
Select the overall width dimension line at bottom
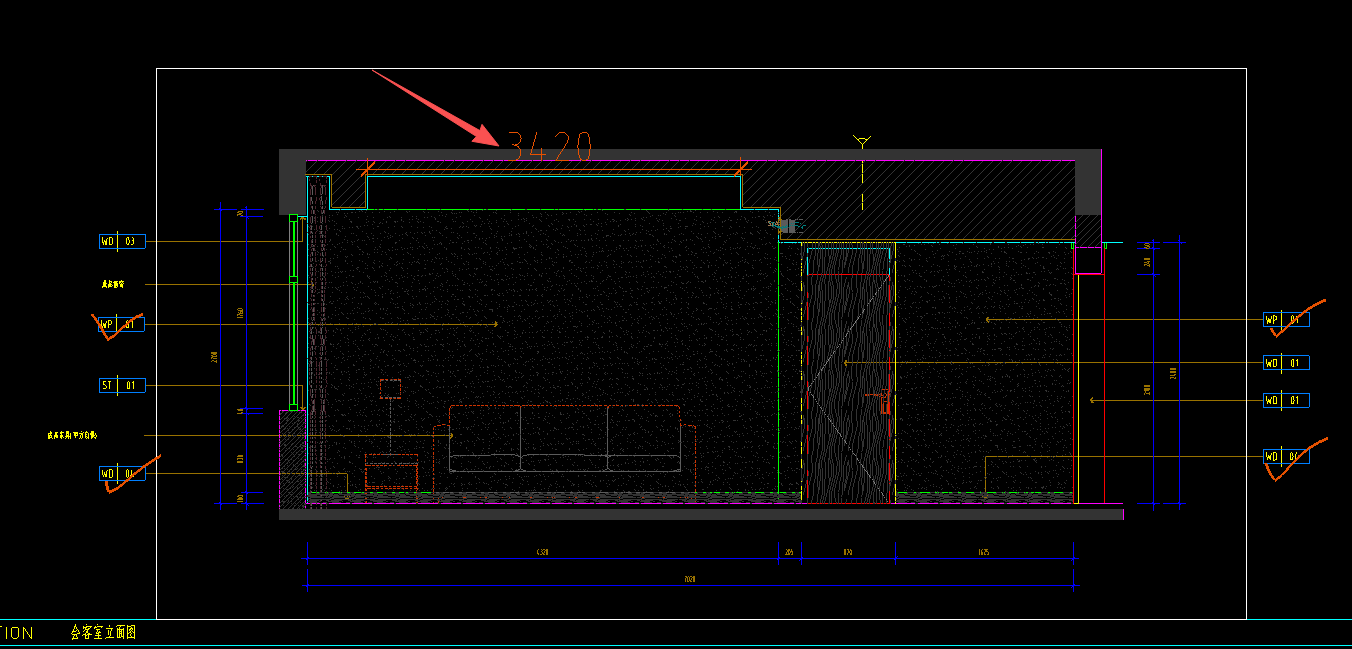690,585
